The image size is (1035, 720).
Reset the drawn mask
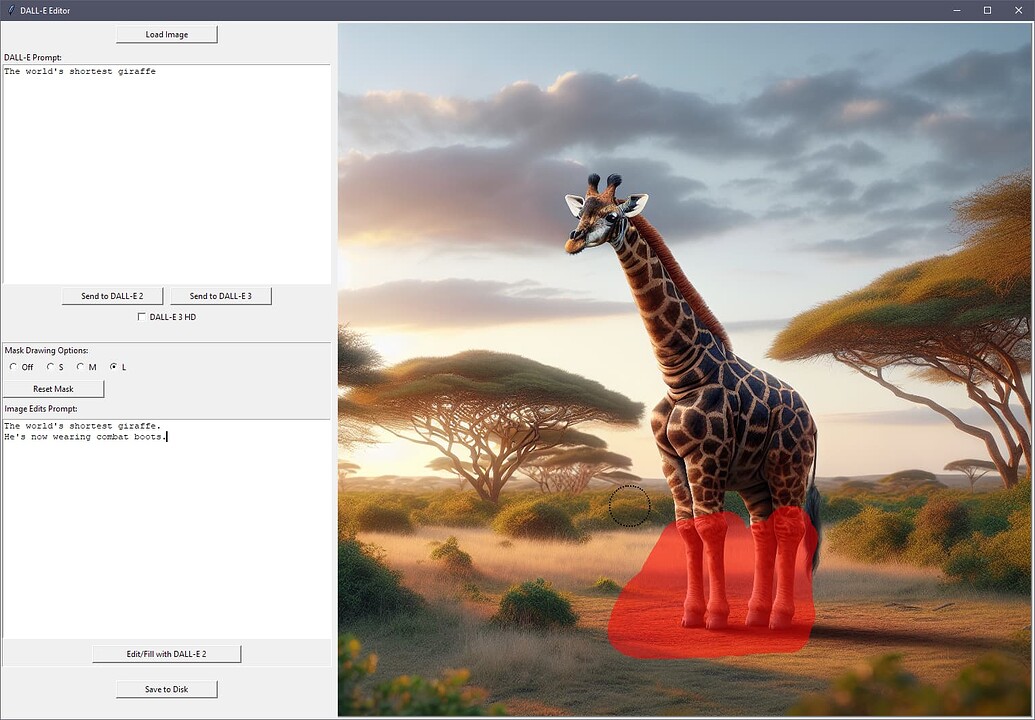53,389
